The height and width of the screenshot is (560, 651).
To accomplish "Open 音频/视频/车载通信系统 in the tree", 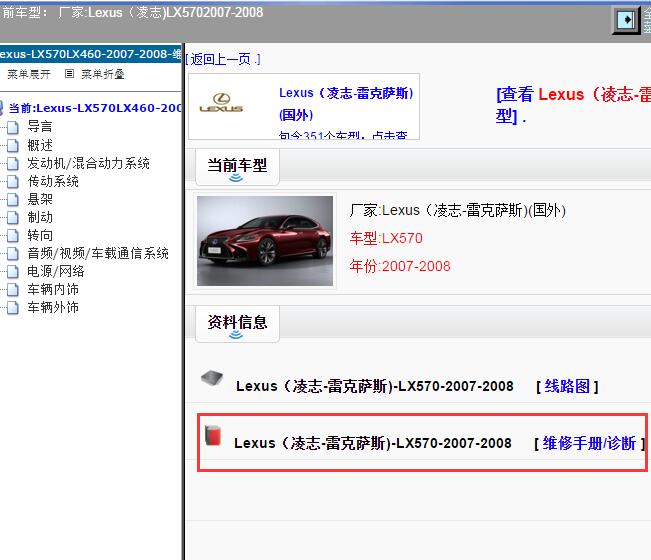I will click(98, 253).
